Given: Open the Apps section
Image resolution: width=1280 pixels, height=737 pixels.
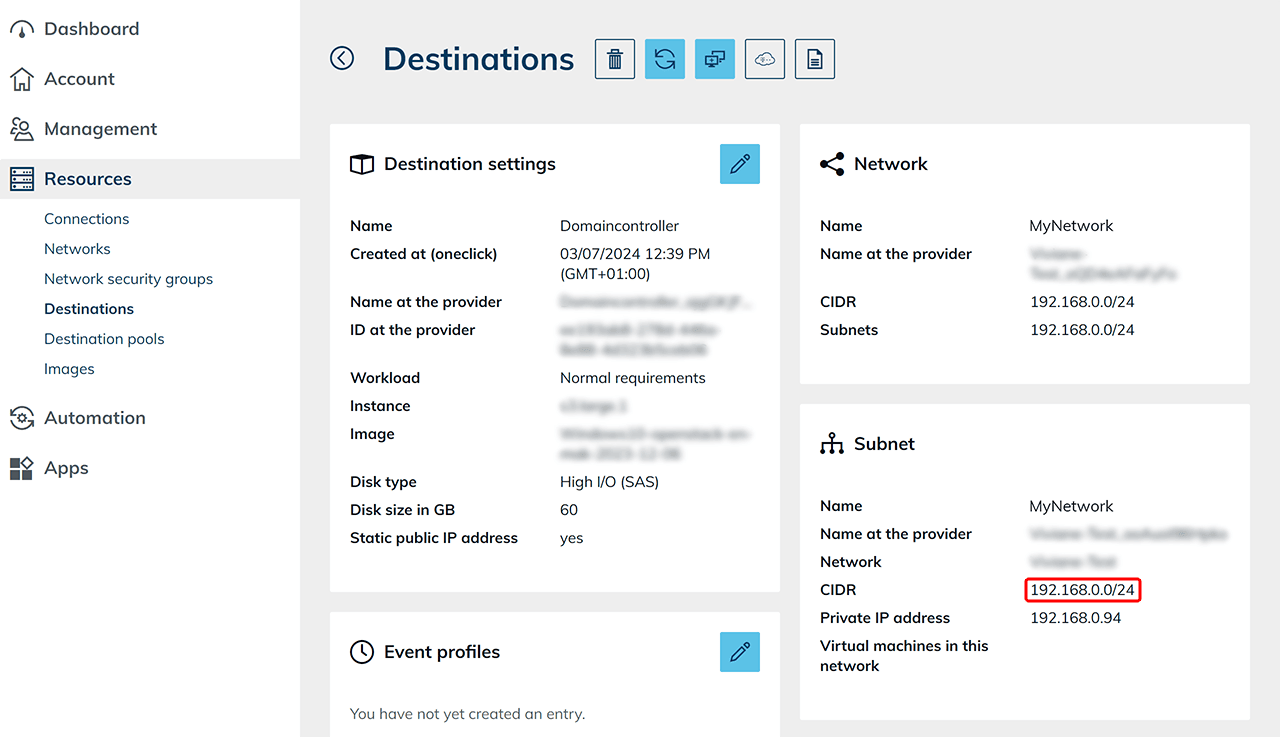Looking at the screenshot, I should 66,468.
